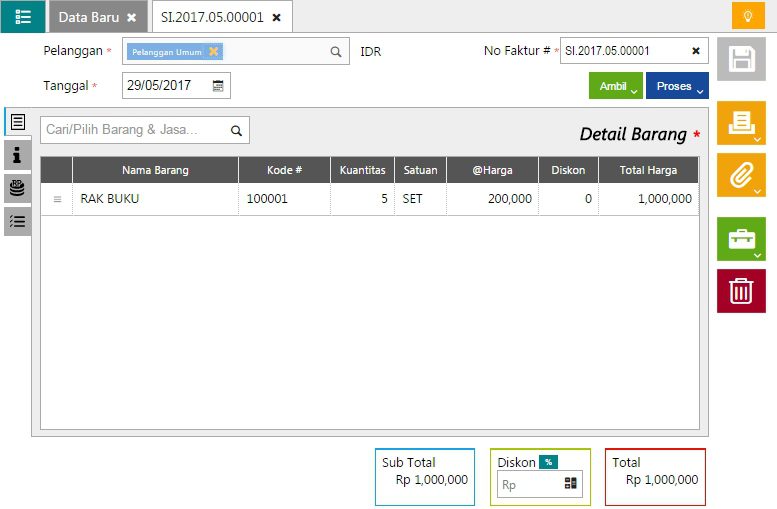
Task: Click the red trash delete icon
Action: 741,291
